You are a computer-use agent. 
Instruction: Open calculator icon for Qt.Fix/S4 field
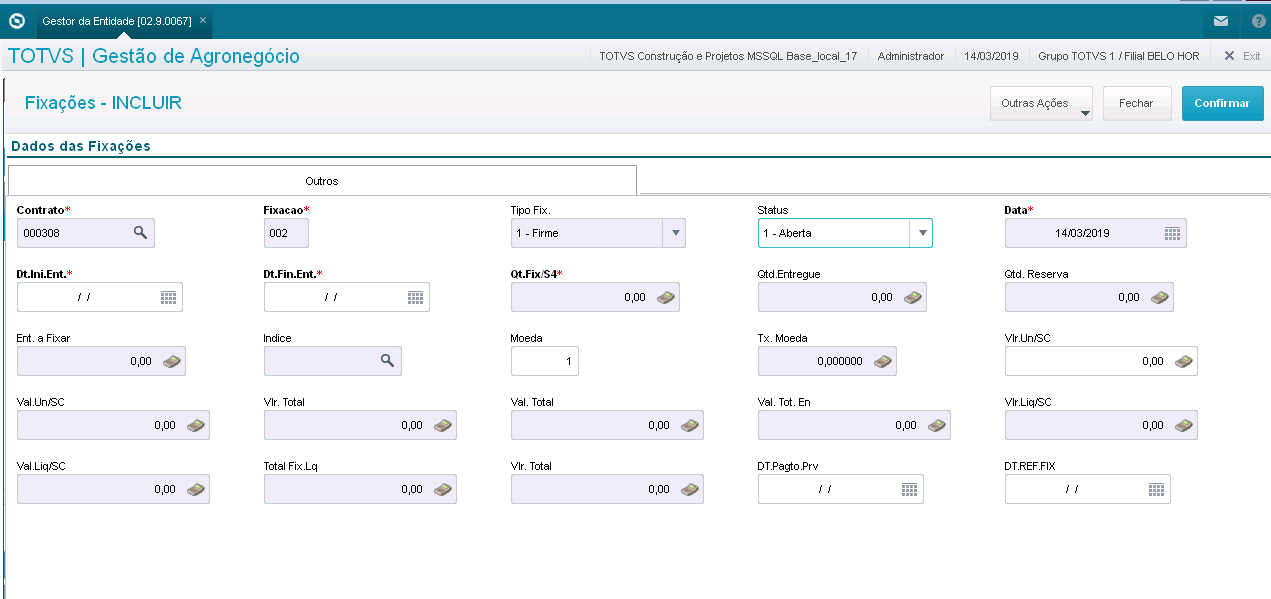click(x=666, y=297)
